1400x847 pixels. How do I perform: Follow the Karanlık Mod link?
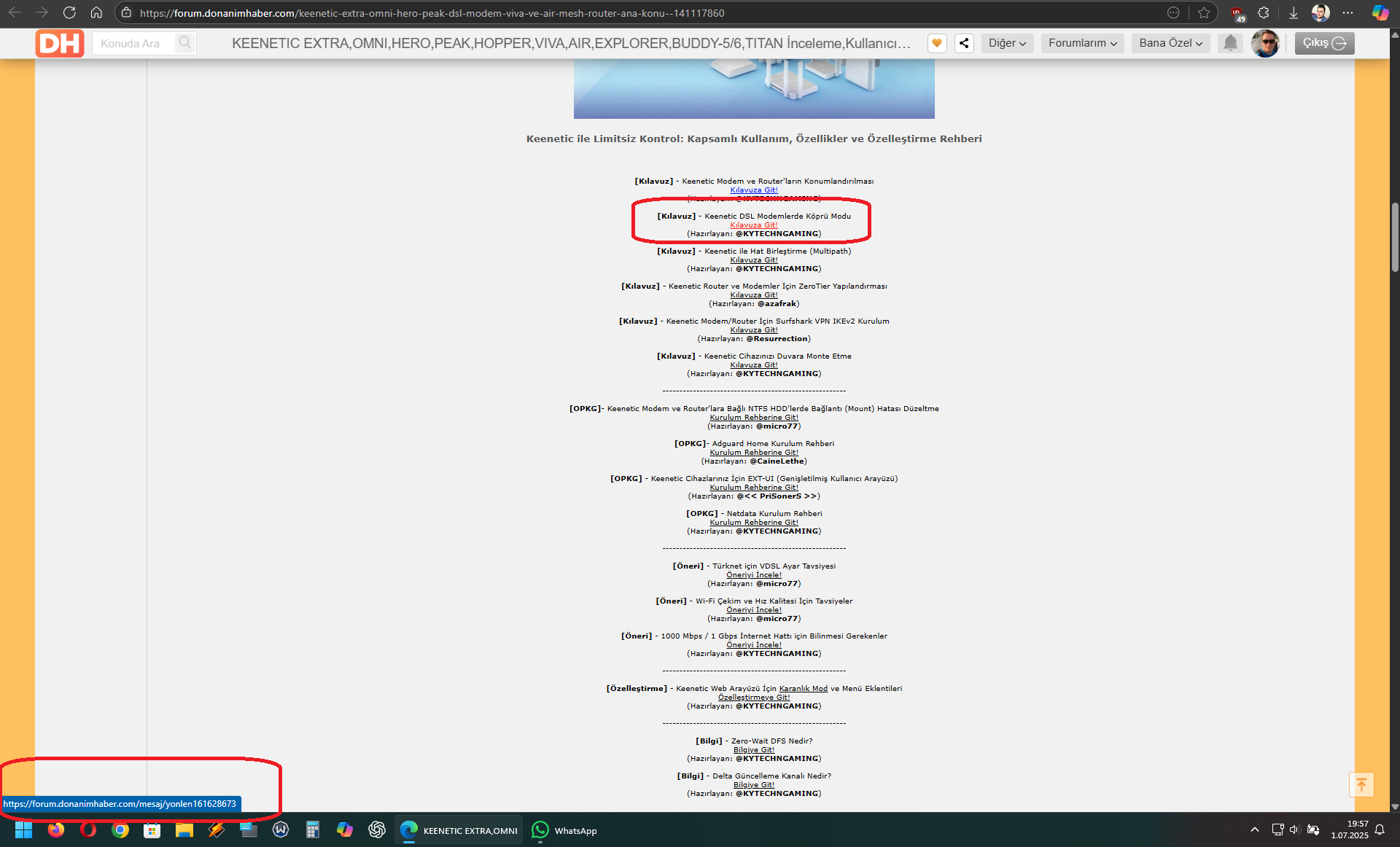(803, 689)
